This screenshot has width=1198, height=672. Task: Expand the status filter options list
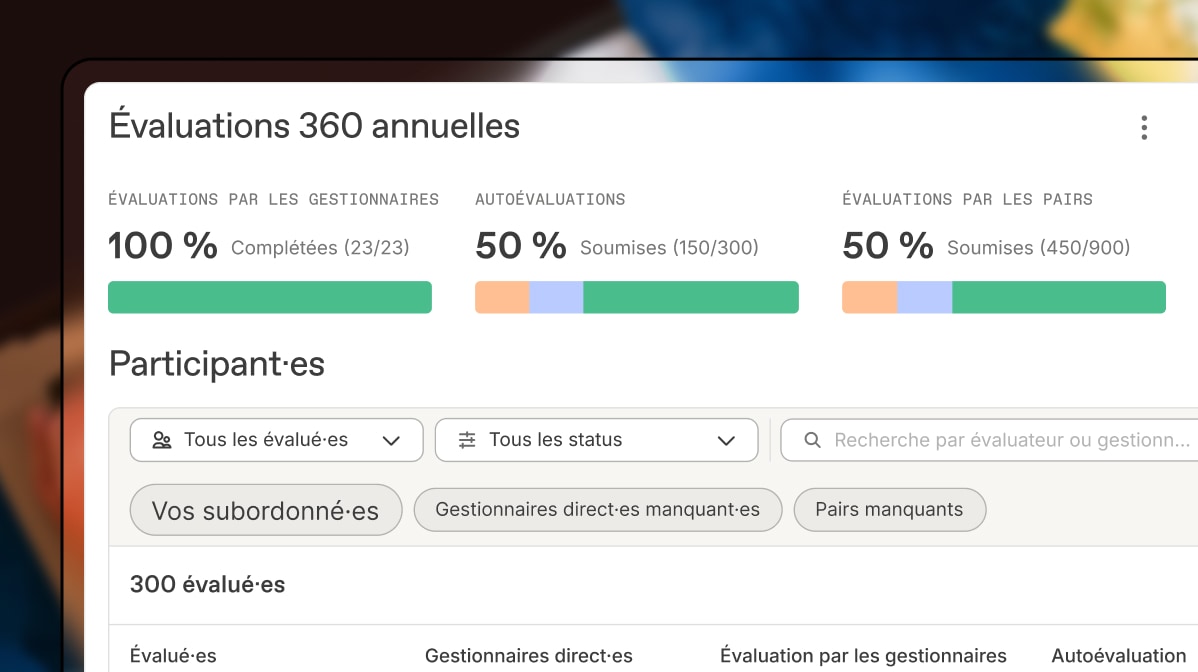pyautogui.click(x=596, y=440)
